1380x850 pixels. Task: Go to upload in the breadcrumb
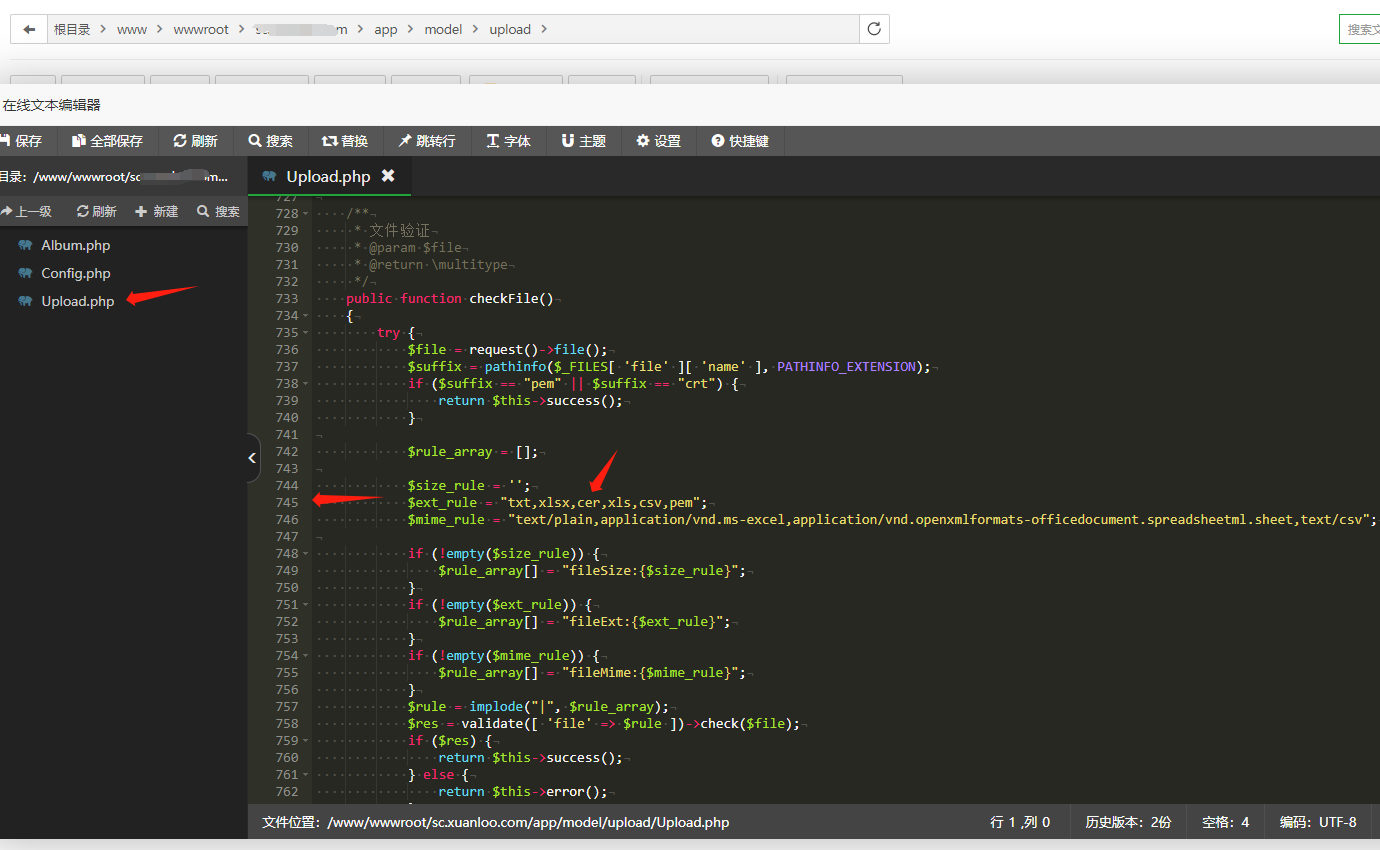click(x=510, y=30)
